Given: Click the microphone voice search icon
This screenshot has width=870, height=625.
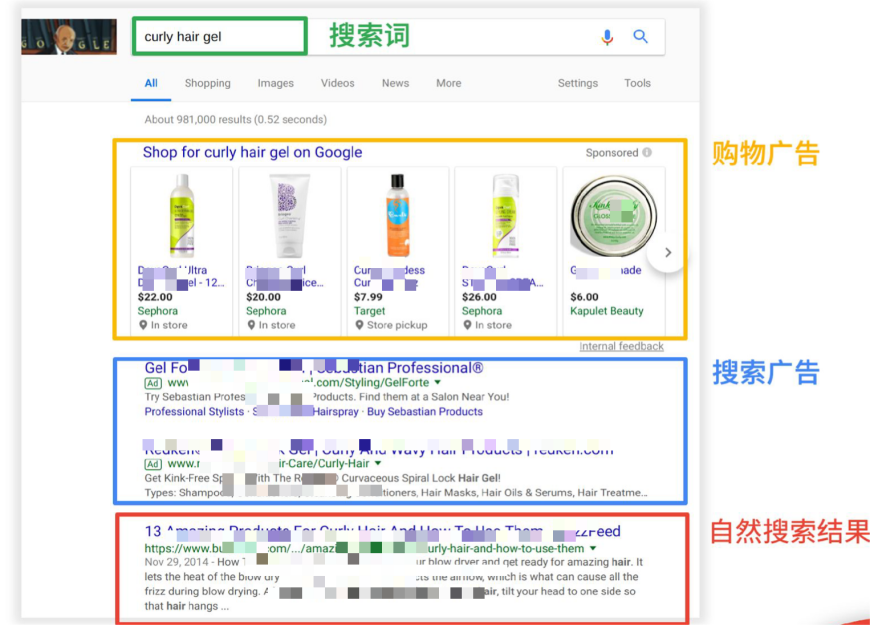Looking at the screenshot, I should [x=607, y=37].
